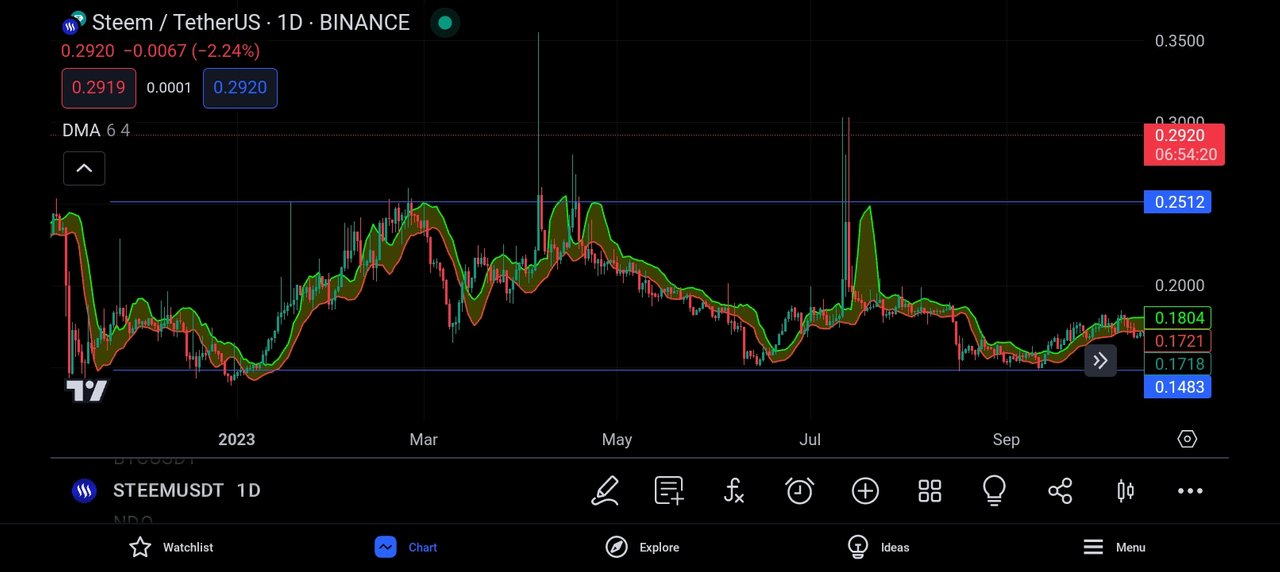Tap the lightbulb ideas icon in toolbar
The width and height of the screenshot is (1280, 572).
(x=994, y=490)
